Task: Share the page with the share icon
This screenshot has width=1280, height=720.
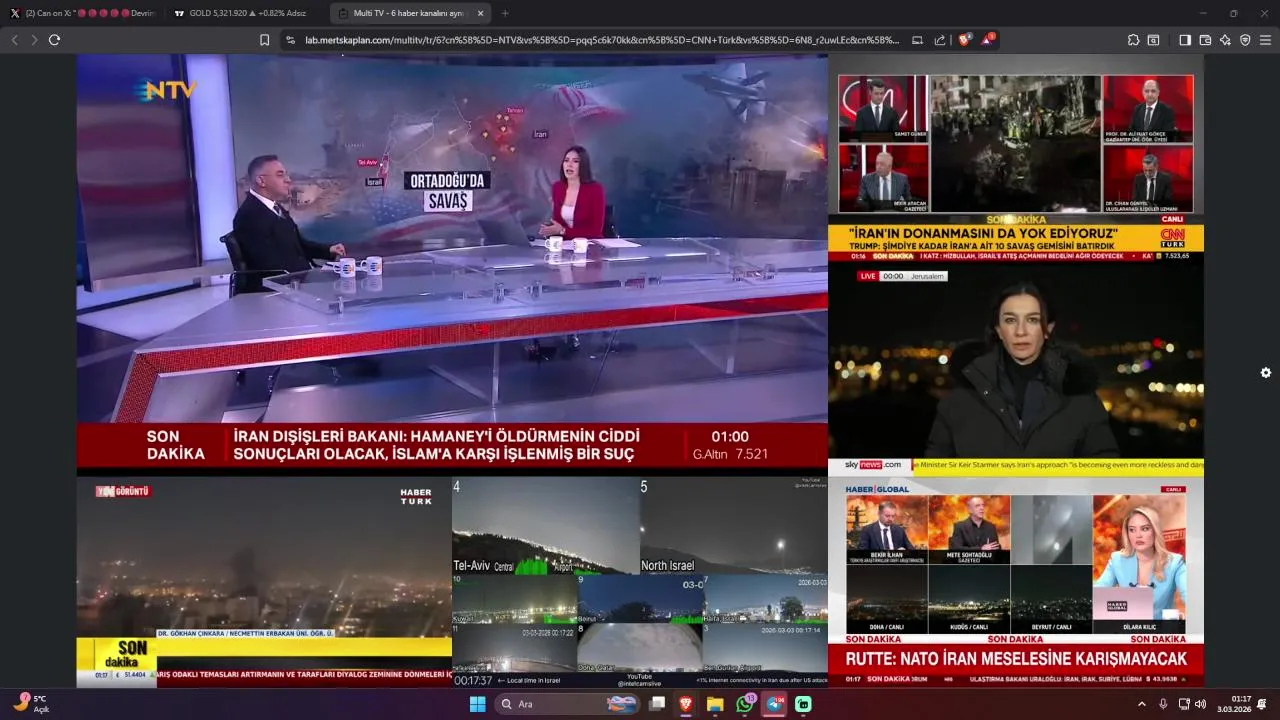Action: [x=940, y=40]
